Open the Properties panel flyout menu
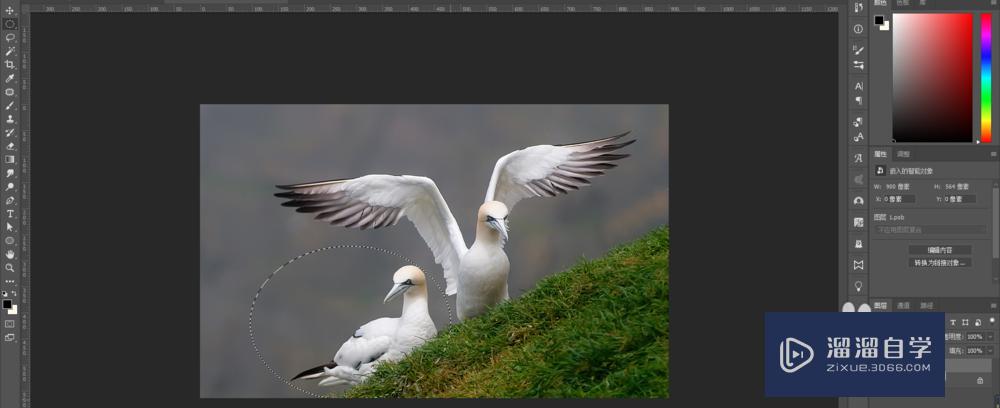This screenshot has width=1000, height=408. (x=994, y=154)
